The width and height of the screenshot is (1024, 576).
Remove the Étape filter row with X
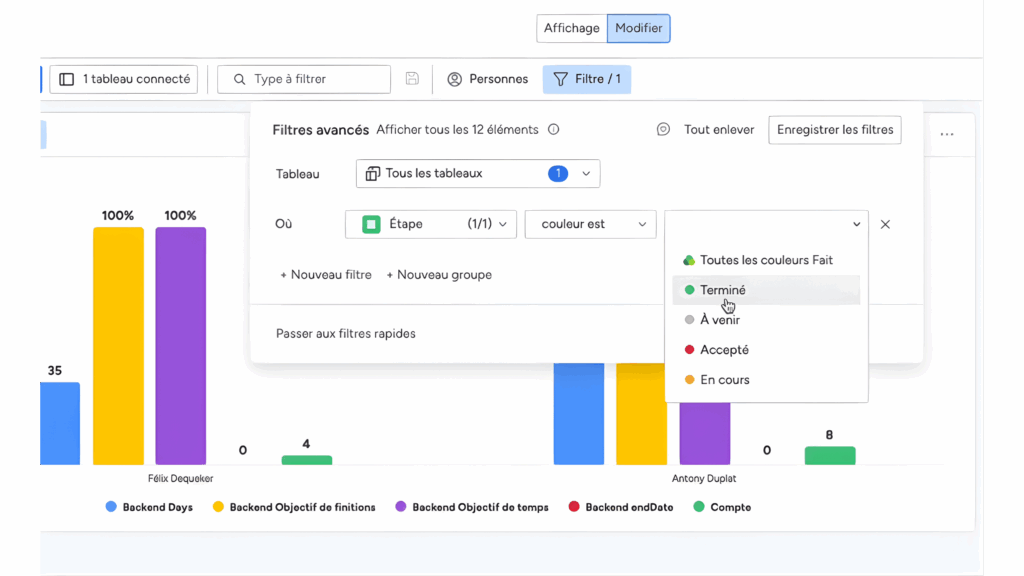[885, 224]
